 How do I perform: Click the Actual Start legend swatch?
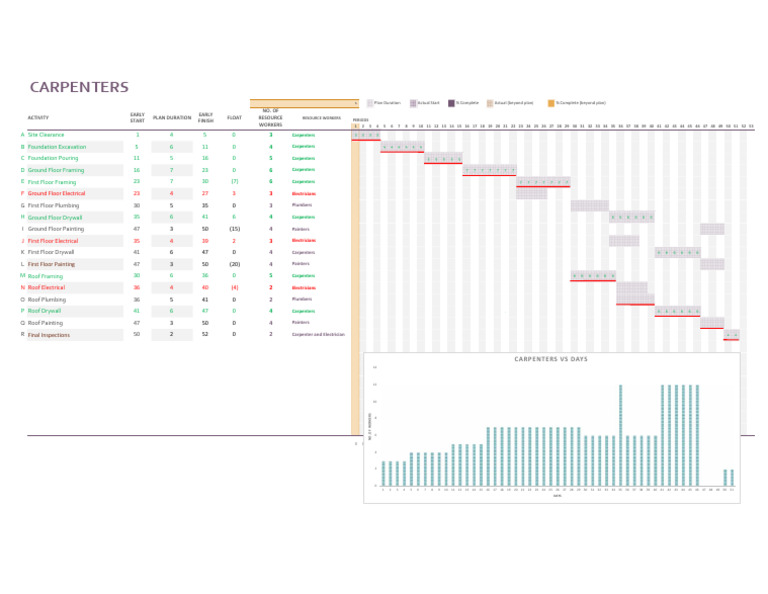click(x=413, y=103)
